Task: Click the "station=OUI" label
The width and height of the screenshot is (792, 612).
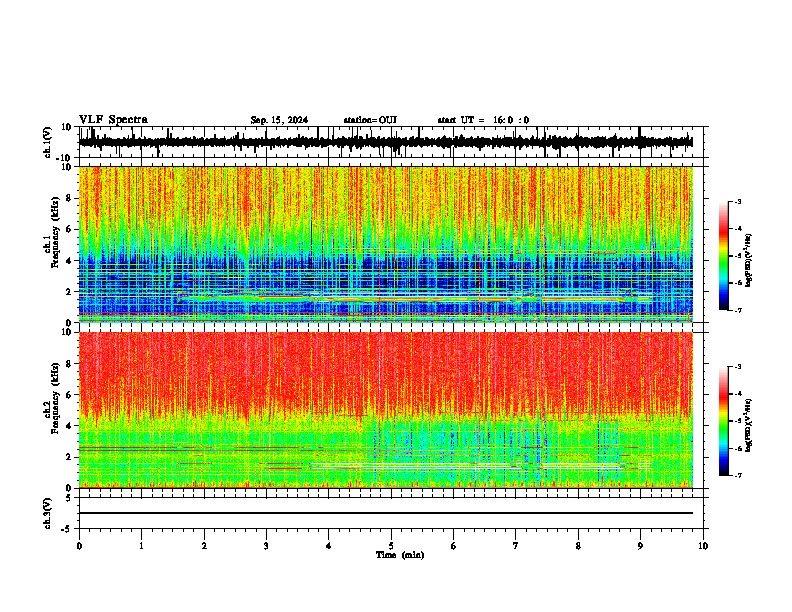Action: click(x=370, y=120)
